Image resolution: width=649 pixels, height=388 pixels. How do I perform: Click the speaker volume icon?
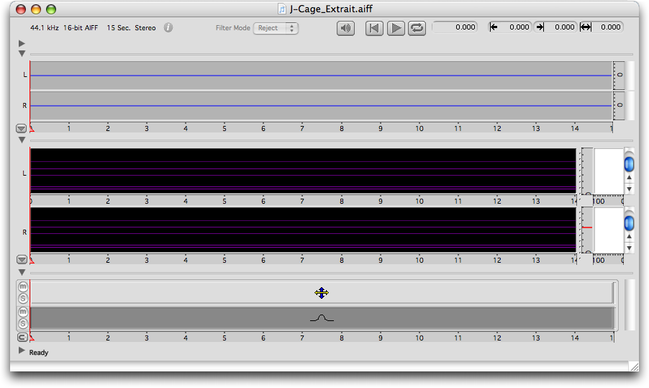tap(346, 28)
